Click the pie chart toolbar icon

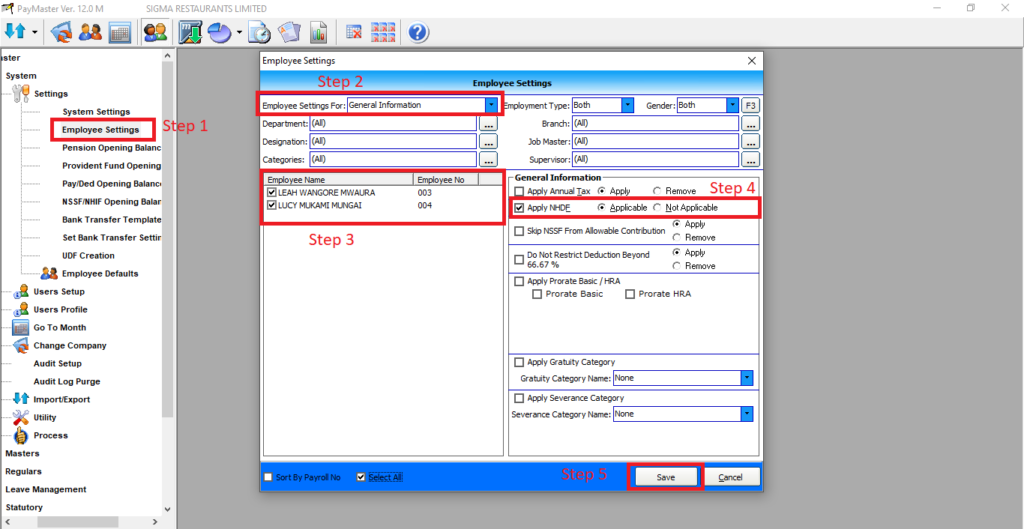pyautogui.click(x=219, y=32)
